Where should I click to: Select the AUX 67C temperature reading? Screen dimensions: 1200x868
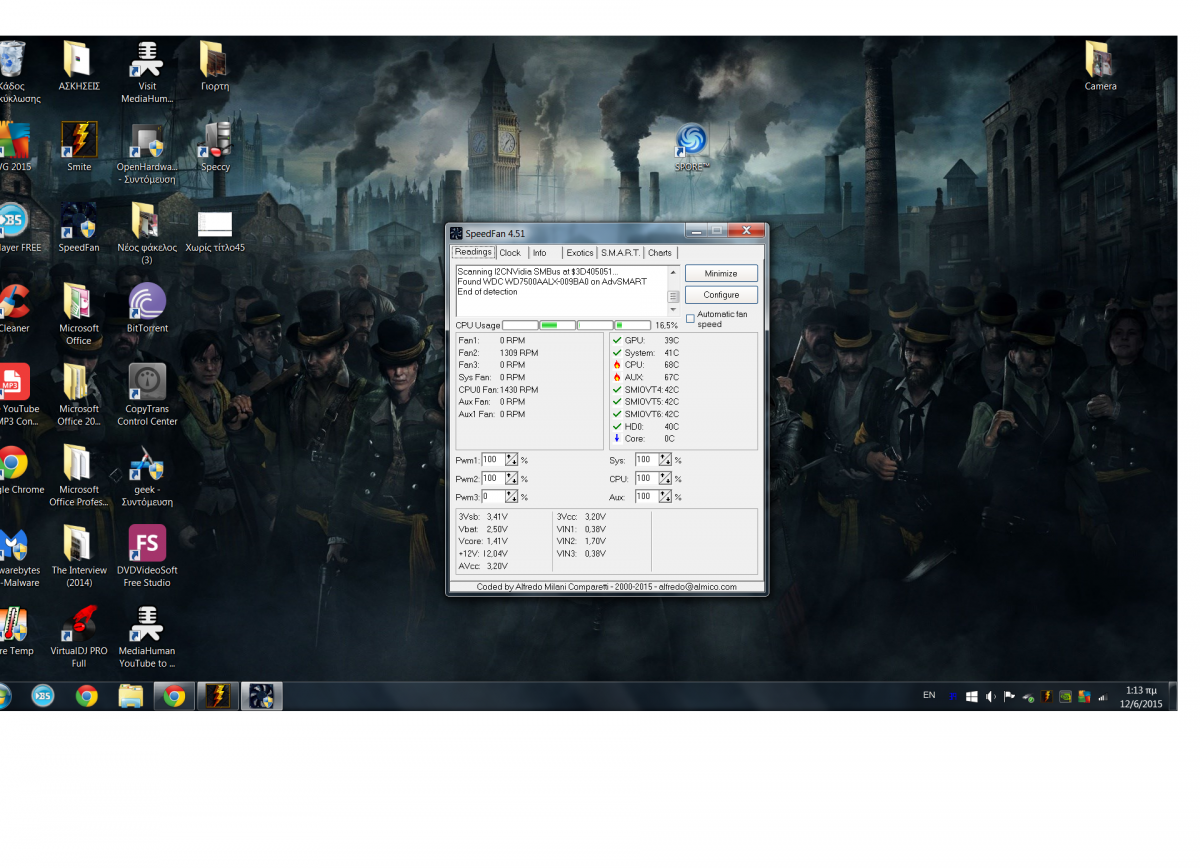click(x=645, y=377)
